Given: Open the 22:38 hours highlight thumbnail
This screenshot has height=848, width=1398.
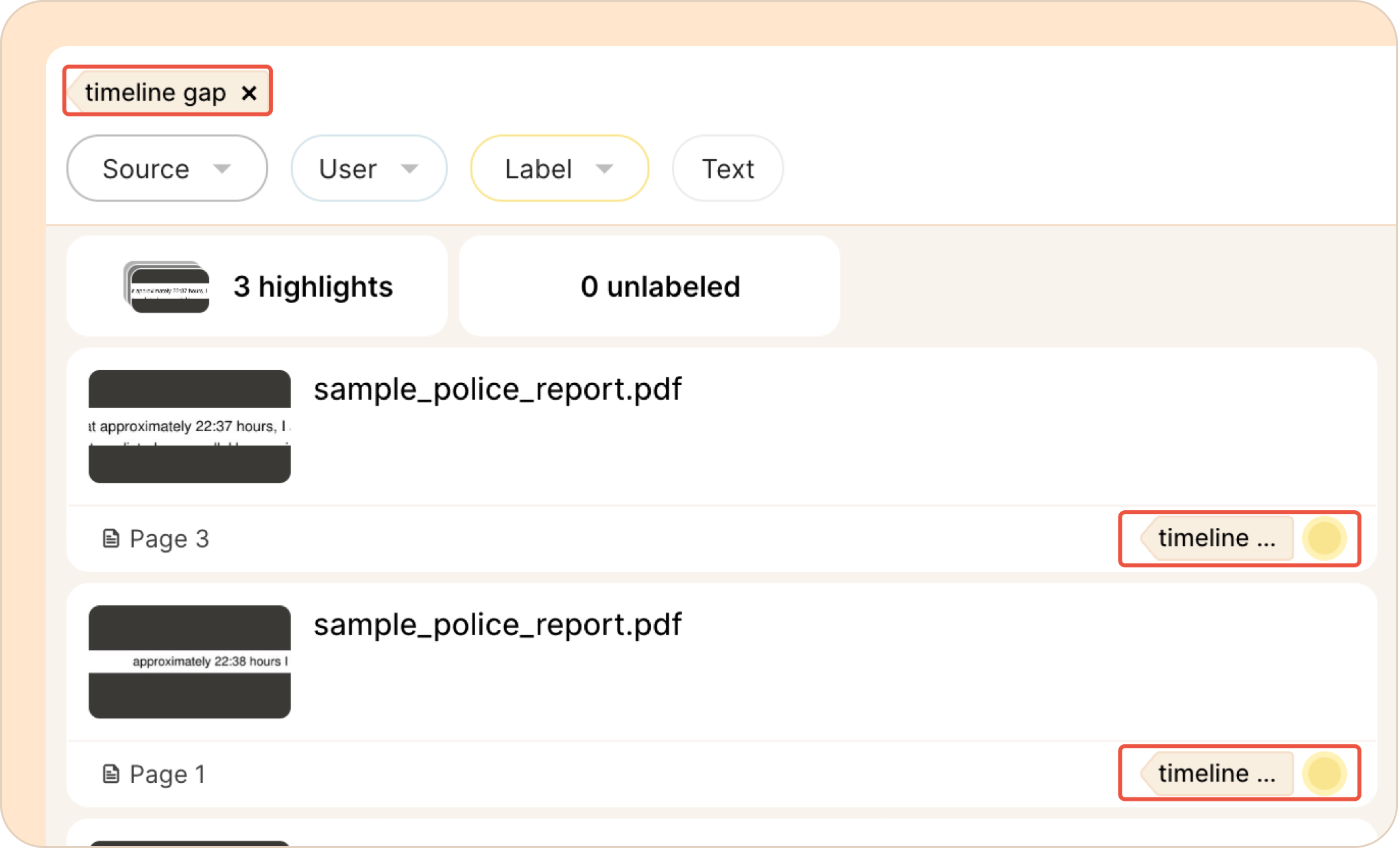Looking at the screenshot, I should click(x=190, y=662).
